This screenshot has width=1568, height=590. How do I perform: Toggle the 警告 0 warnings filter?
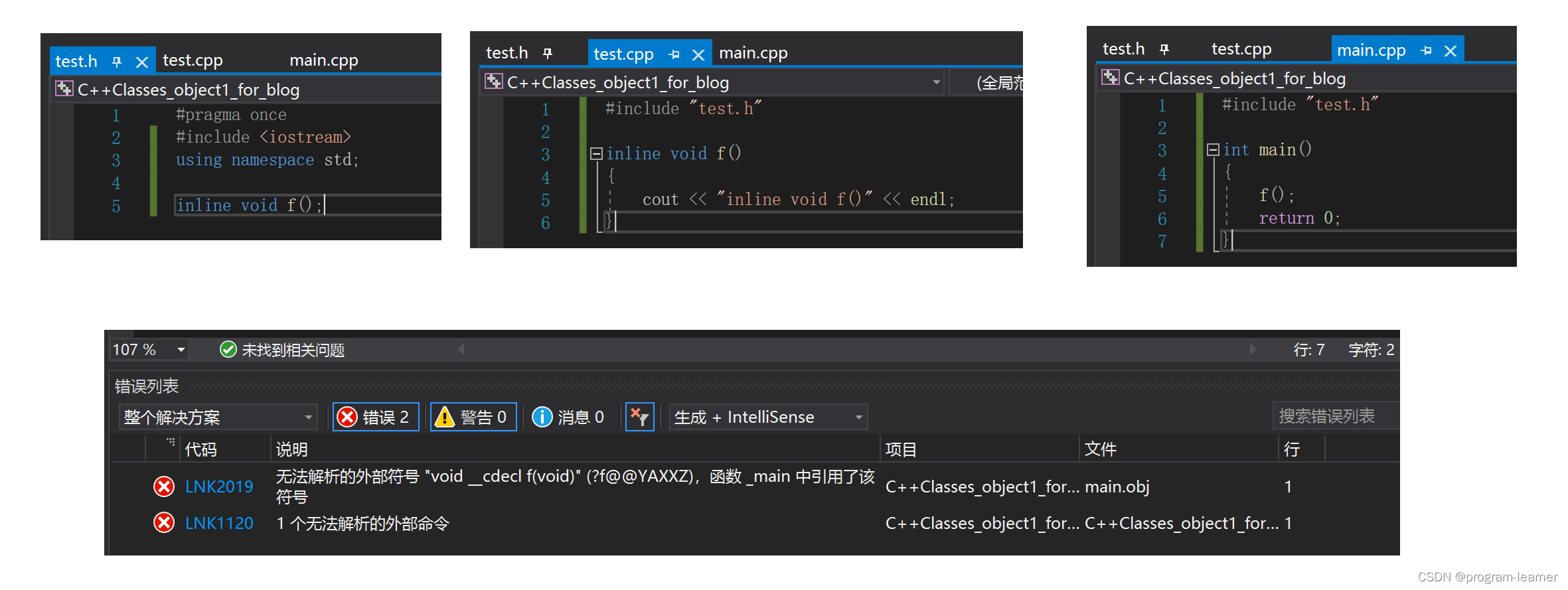473,417
